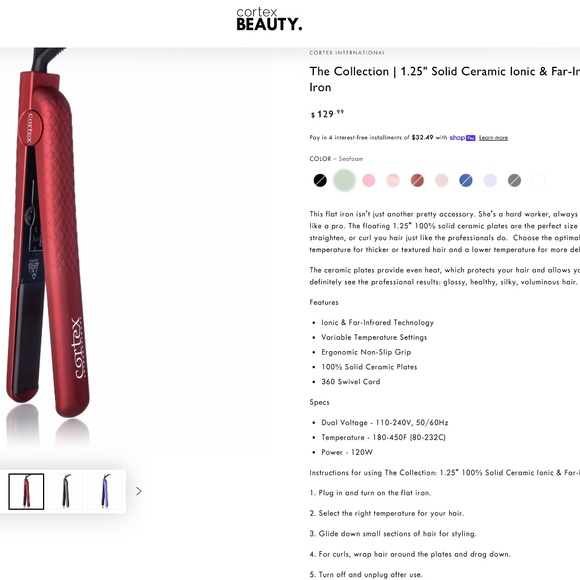580x580 pixels.
Task: Click the Shop Pay logo
Action: (x=462, y=138)
